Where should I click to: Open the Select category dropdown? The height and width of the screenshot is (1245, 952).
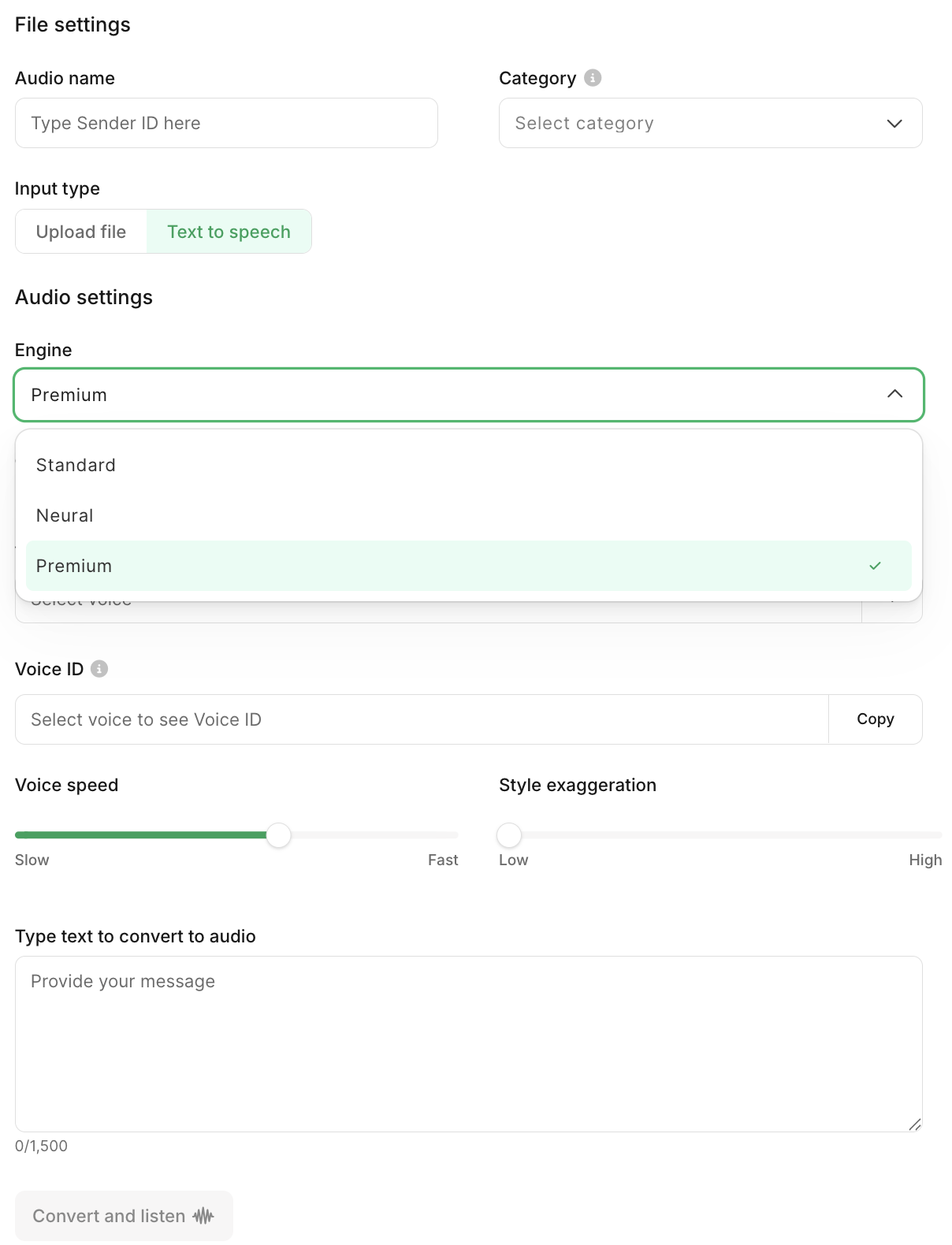710,123
